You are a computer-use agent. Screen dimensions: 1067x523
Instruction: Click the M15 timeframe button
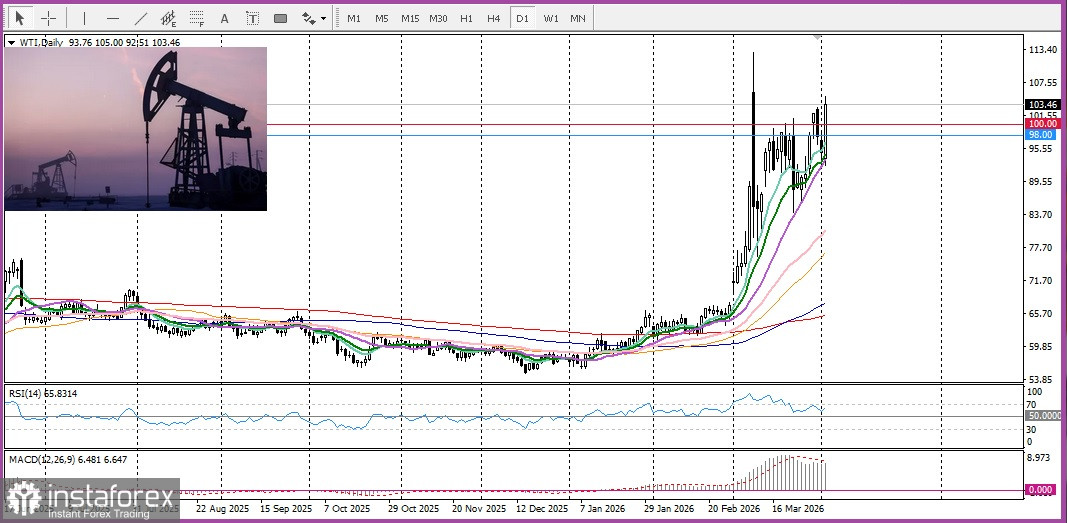point(410,18)
